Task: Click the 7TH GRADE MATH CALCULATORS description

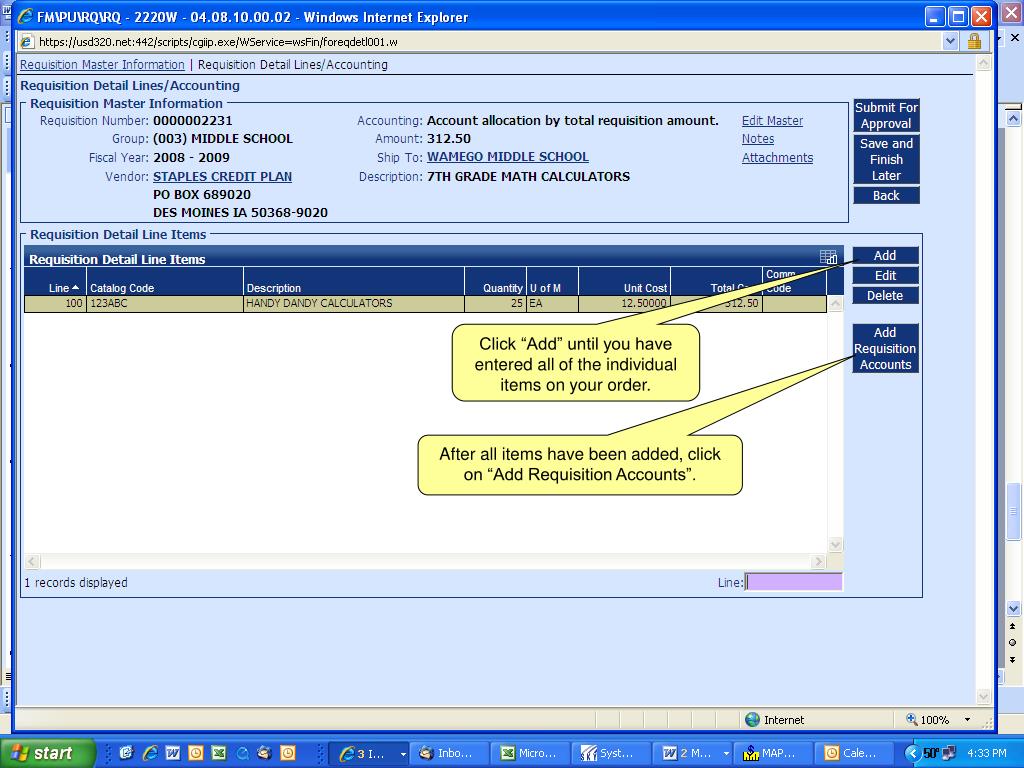Action: tap(528, 176)
